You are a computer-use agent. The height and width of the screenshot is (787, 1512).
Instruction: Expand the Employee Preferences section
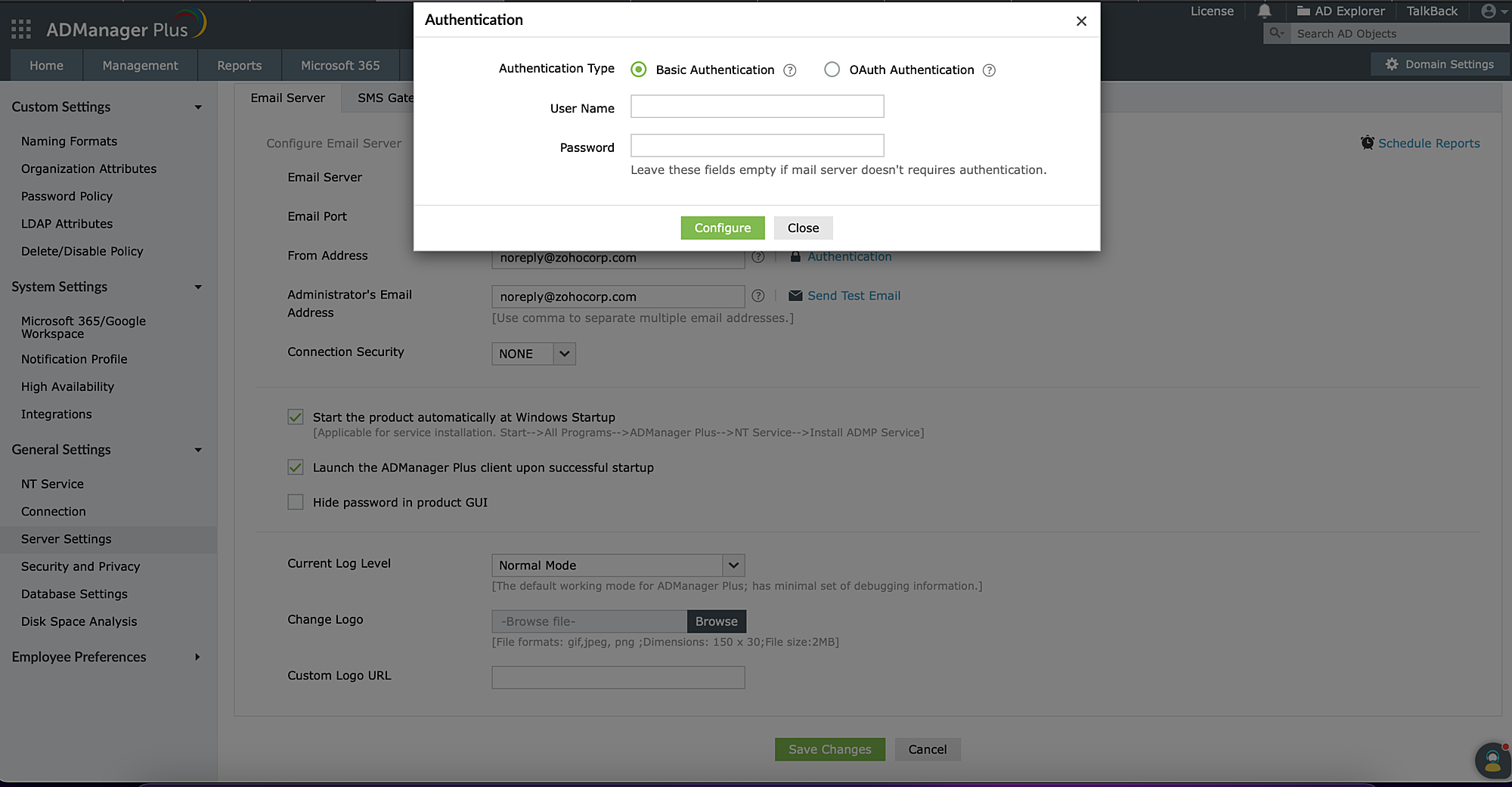[106, 657]
